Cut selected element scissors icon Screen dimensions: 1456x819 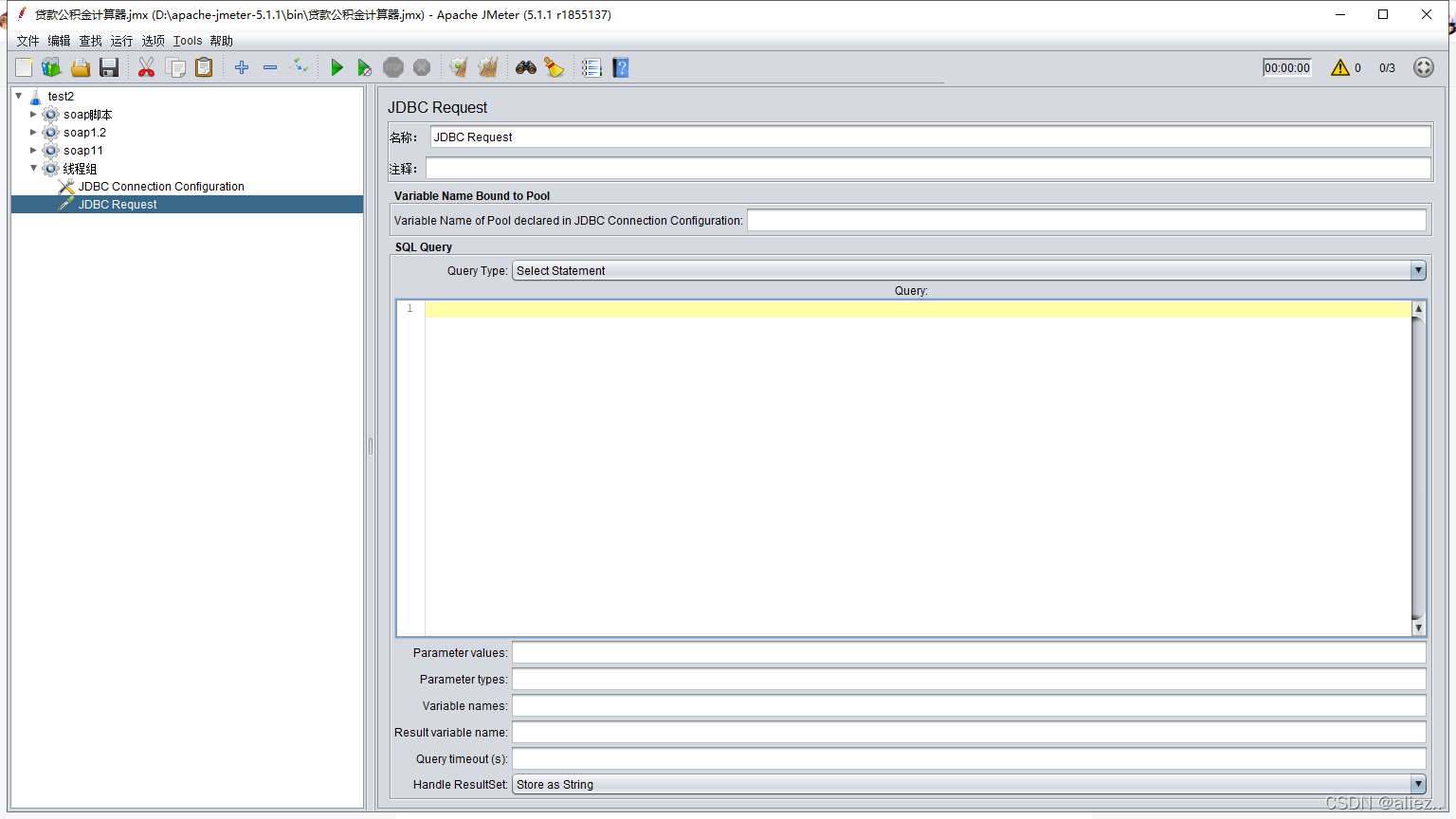(146, 67)
